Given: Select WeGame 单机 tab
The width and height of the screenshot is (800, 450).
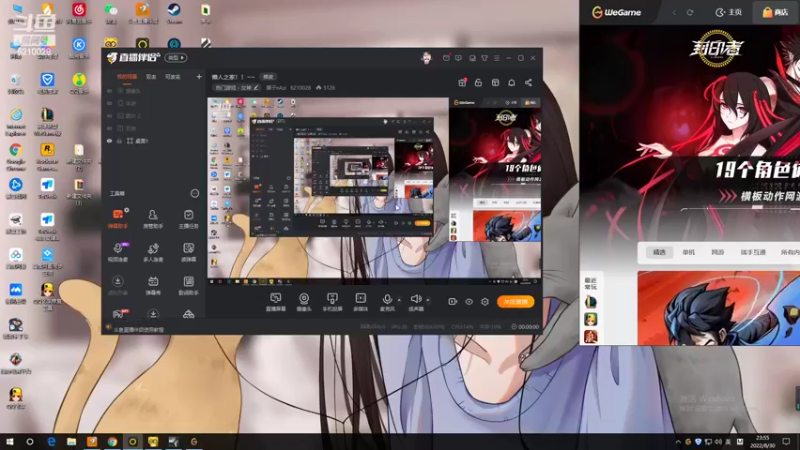Looking at the screenshot, I should click(x=688, y=252).
